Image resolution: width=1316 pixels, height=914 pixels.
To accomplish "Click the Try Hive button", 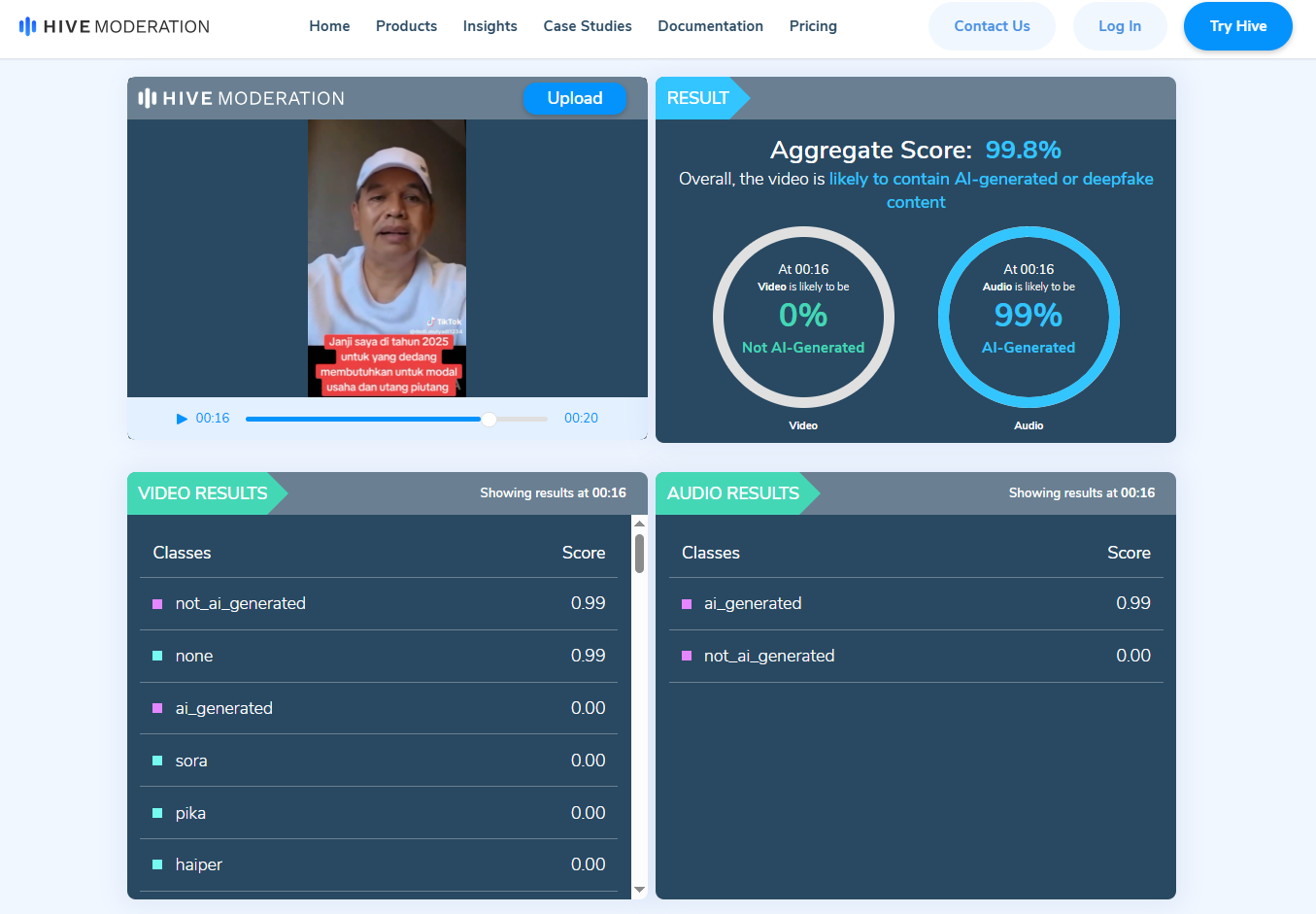I will [x=1238, y=26].
